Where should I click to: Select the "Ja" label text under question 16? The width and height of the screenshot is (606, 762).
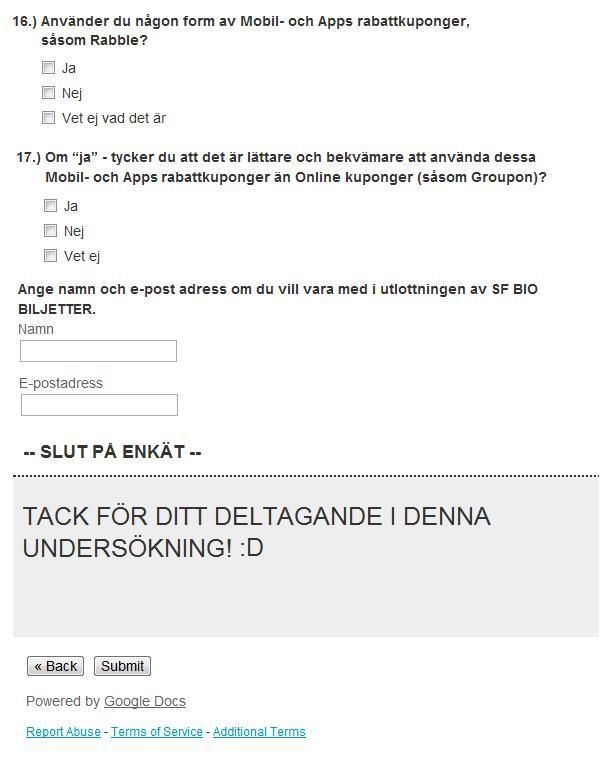point(69,68)
